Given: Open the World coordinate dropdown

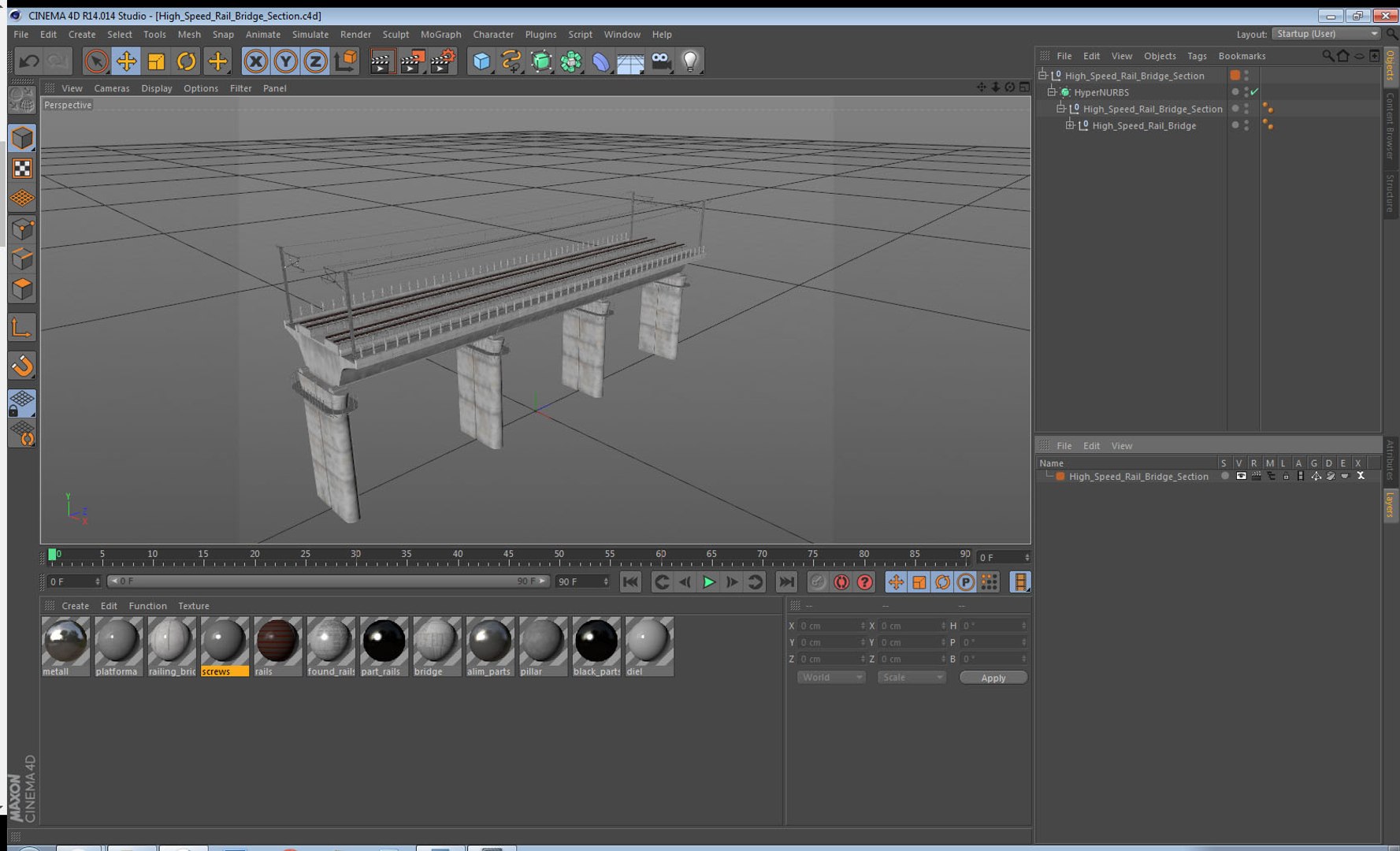Looking at the screenshot, I should point(831,678).
